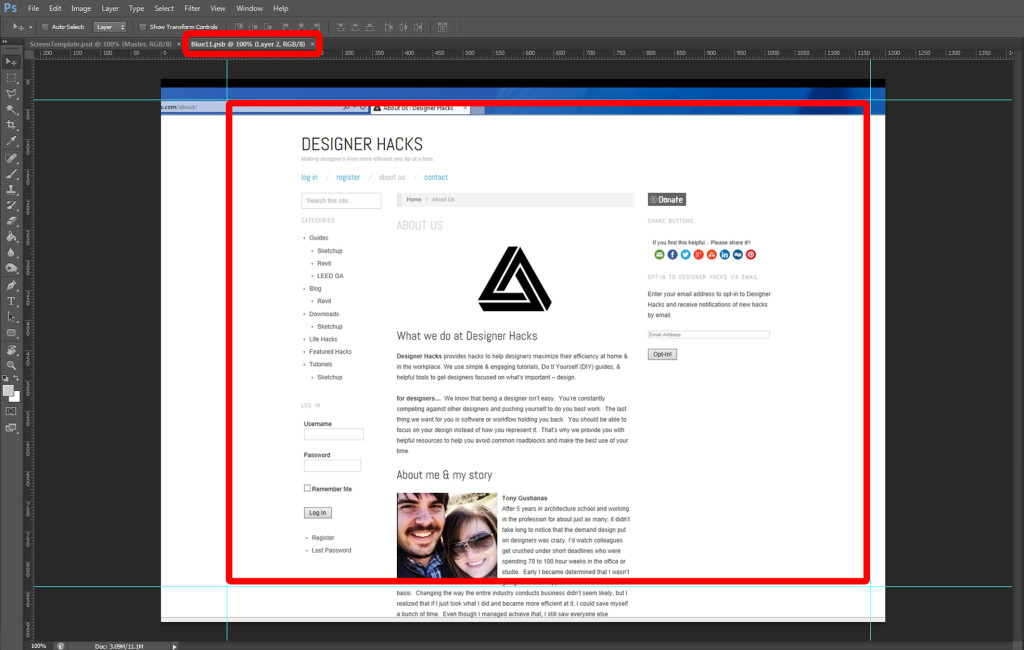Select the Eyedropper tool
Viewport: 1024px width, 650px height.
point(11,141)
